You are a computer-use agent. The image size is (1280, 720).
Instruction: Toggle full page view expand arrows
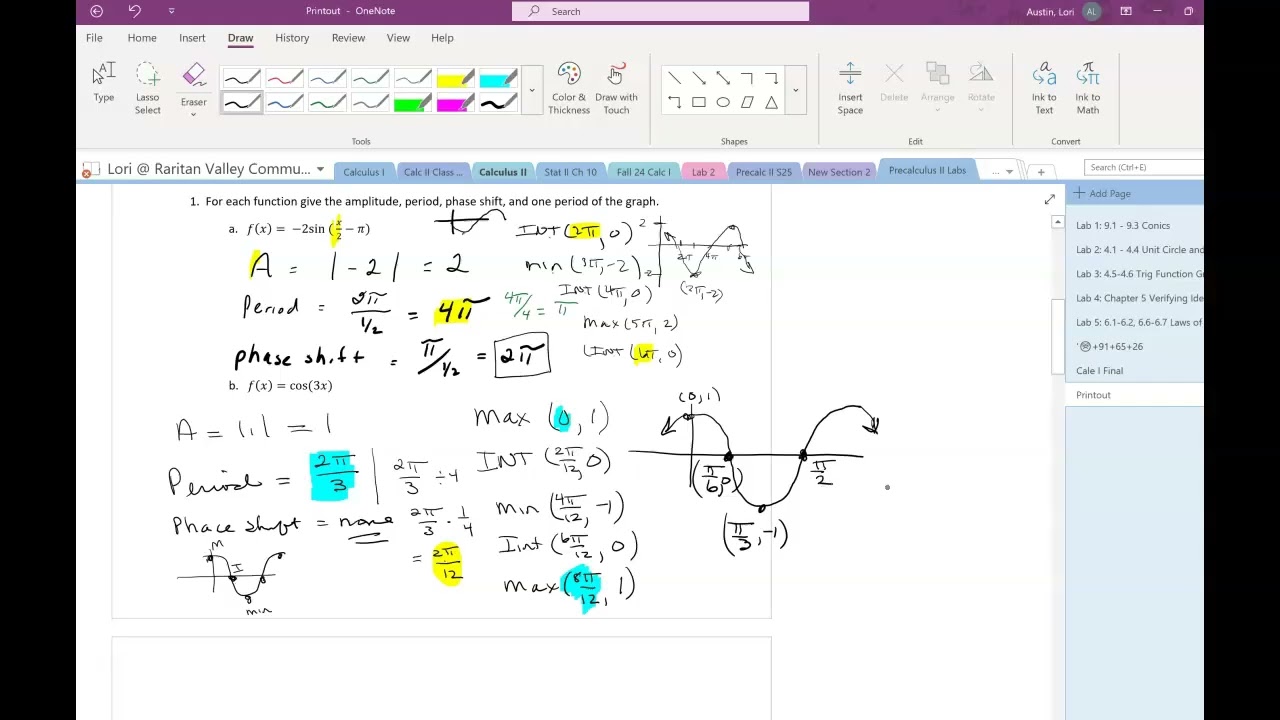pos(1049,200)
